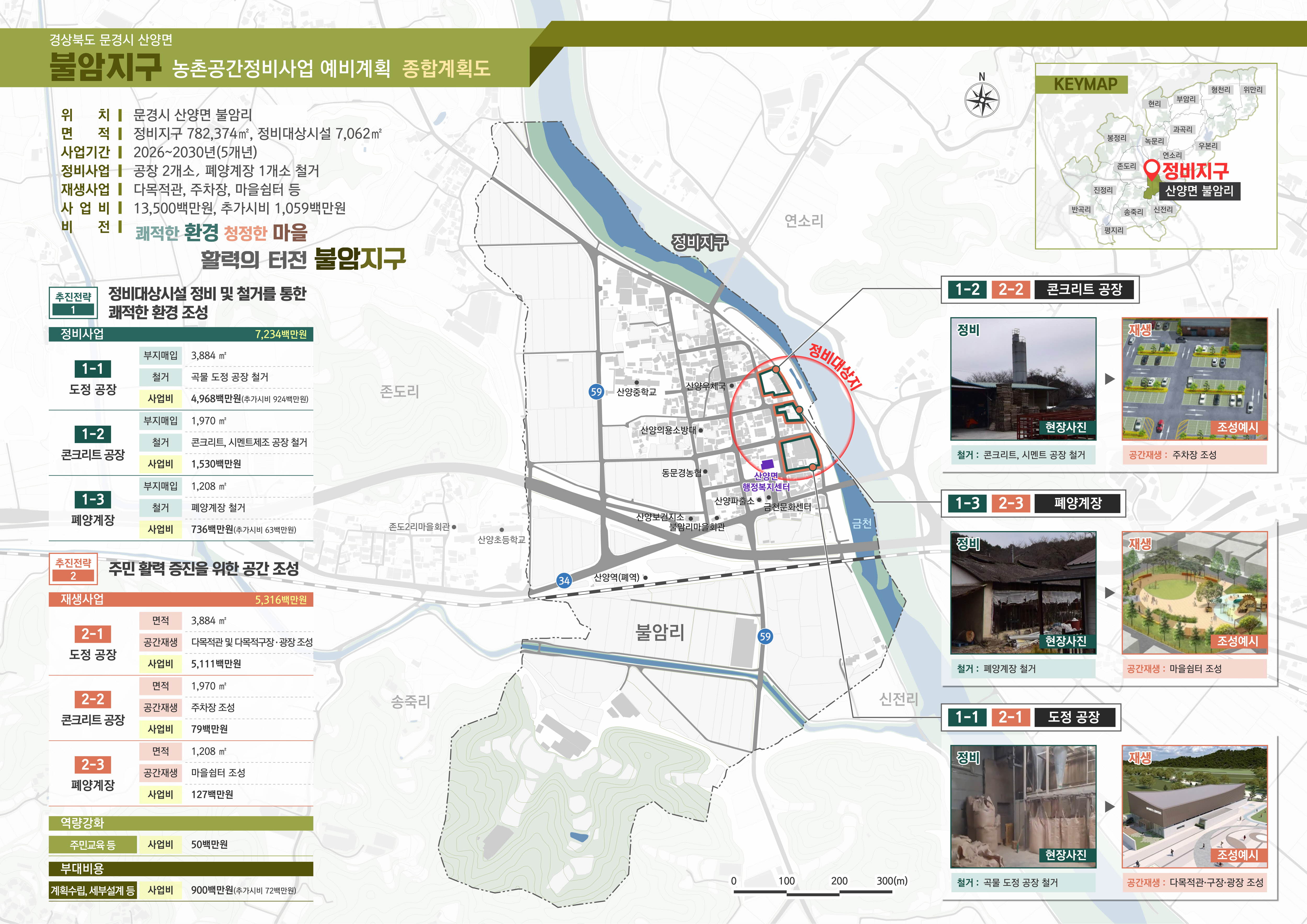Click the 정비사업 green header bar

pyautogui.click(x=181, y=334)
